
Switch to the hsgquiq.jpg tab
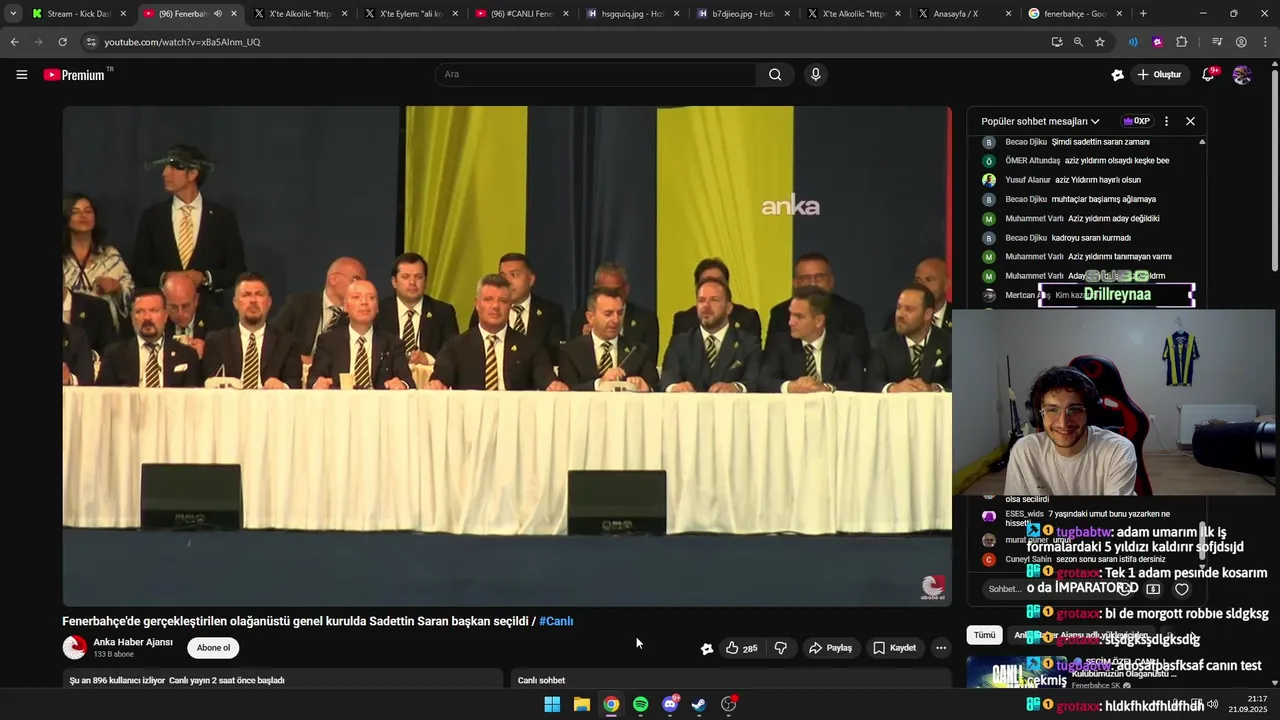[631, 14]
